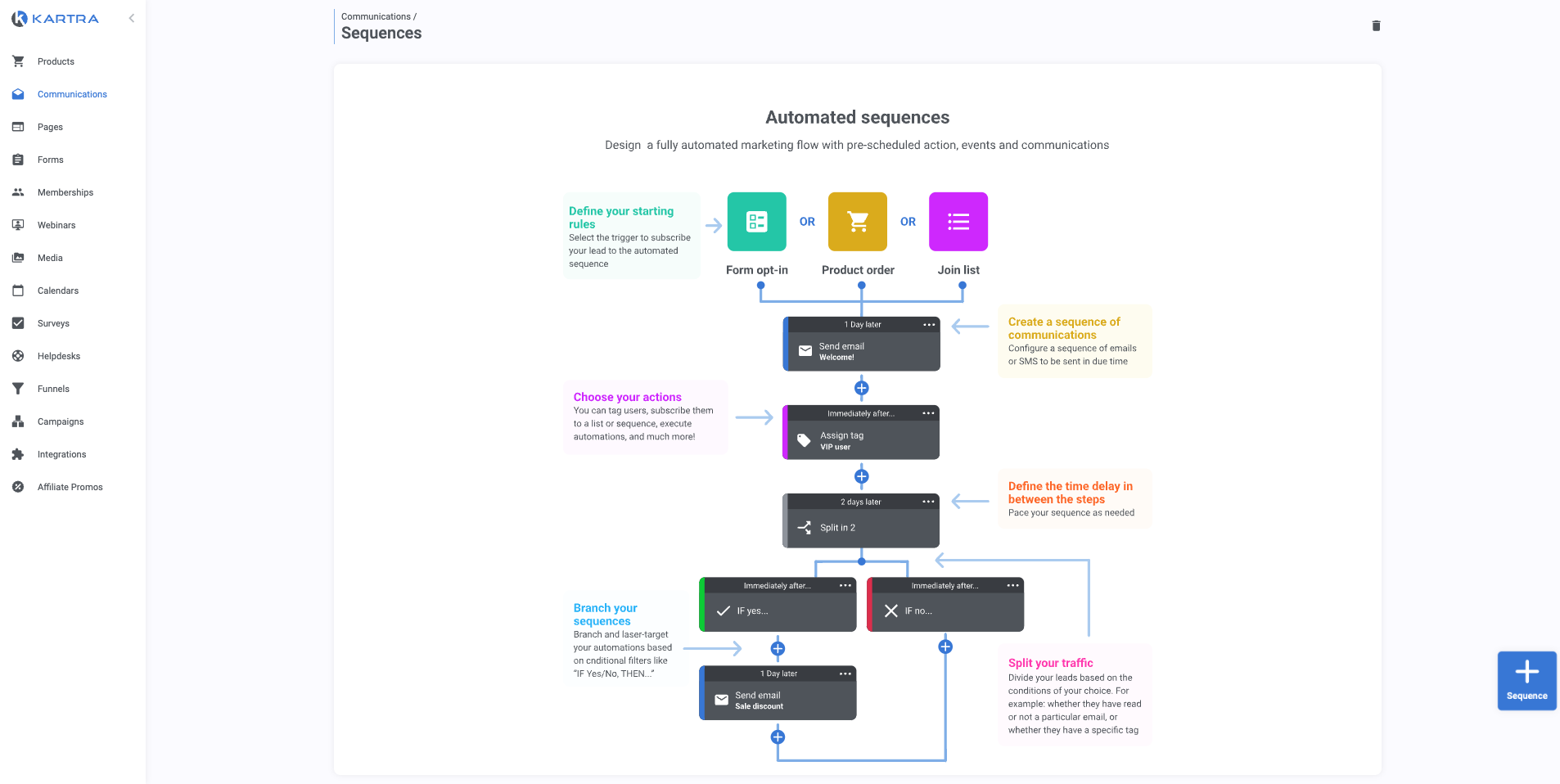This screenshot has width=1560, height=784.
Task: Open Surveys via checkmark icon
Action: point(18,323)
